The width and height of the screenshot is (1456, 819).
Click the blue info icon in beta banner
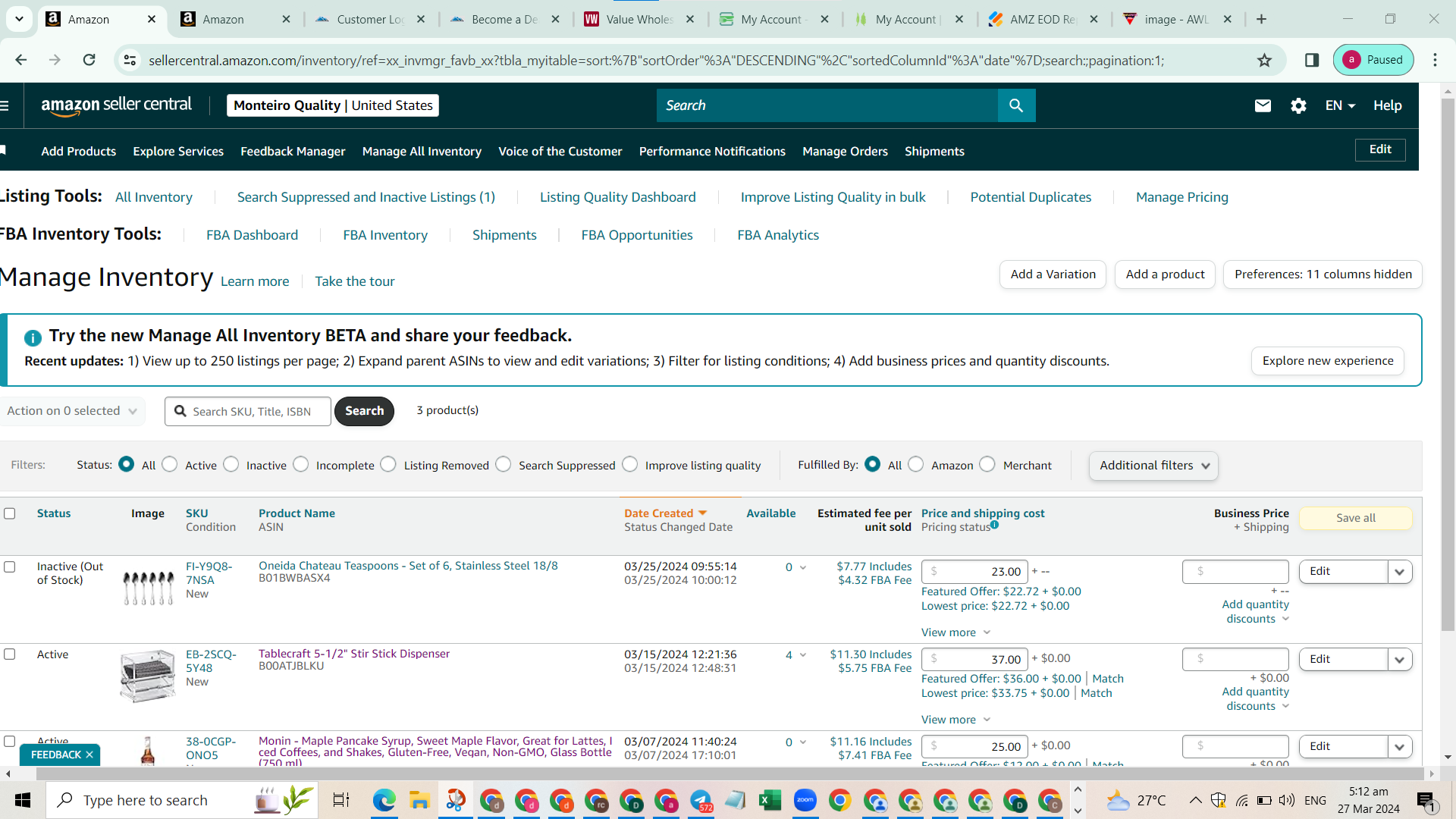tap(33, 337)
